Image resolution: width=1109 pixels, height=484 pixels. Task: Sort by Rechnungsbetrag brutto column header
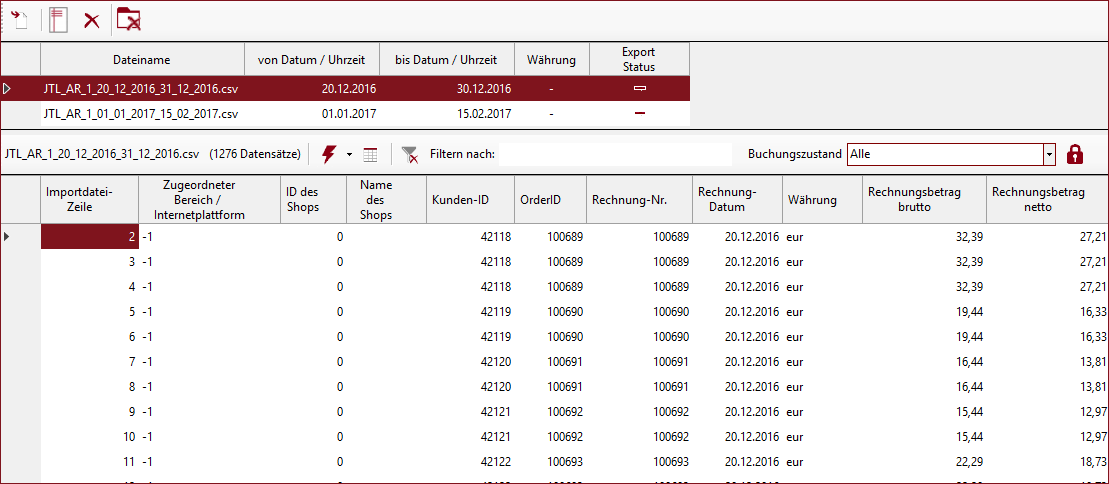(923, 200)
